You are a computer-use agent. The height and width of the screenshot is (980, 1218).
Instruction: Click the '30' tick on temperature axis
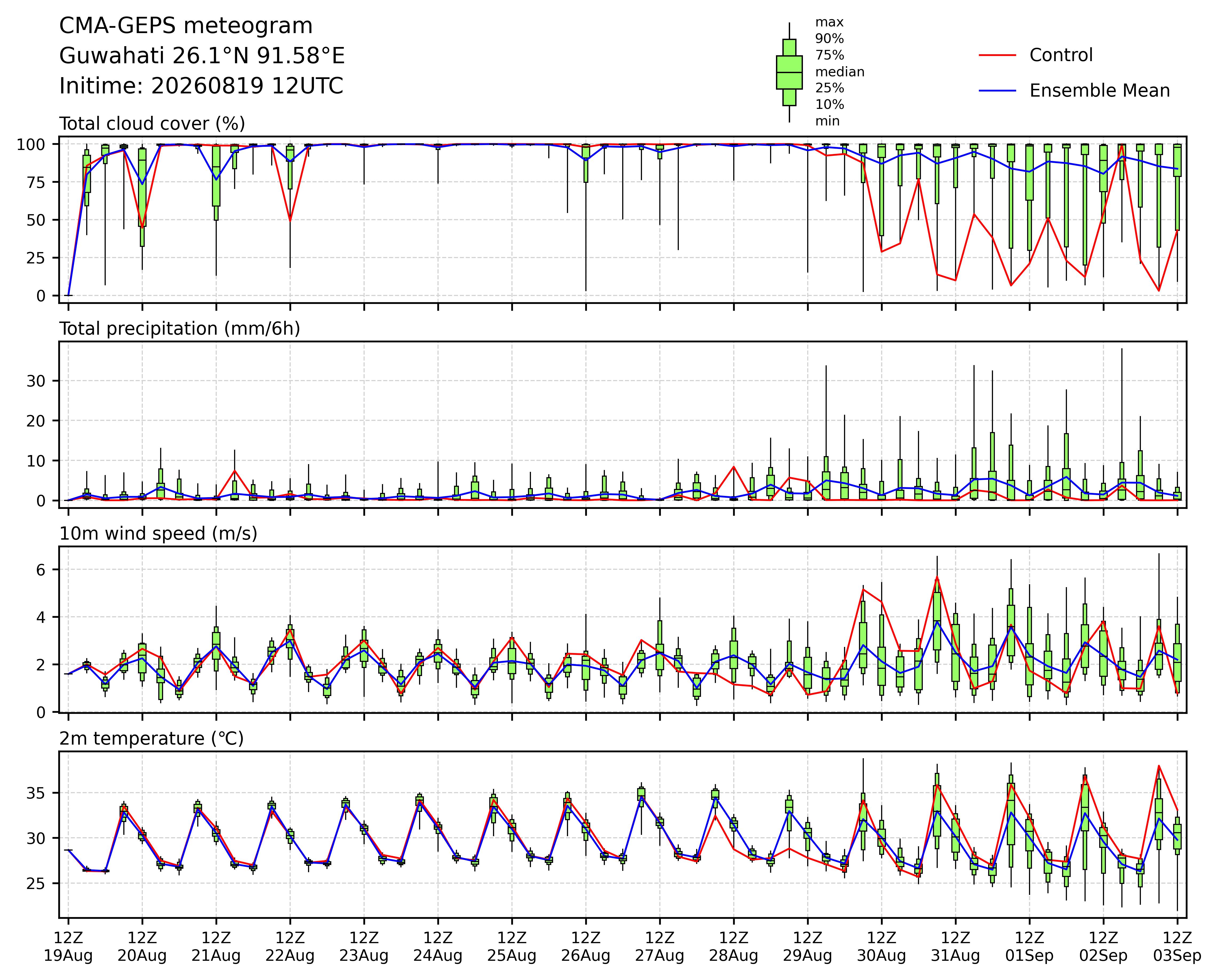[36, 839]
